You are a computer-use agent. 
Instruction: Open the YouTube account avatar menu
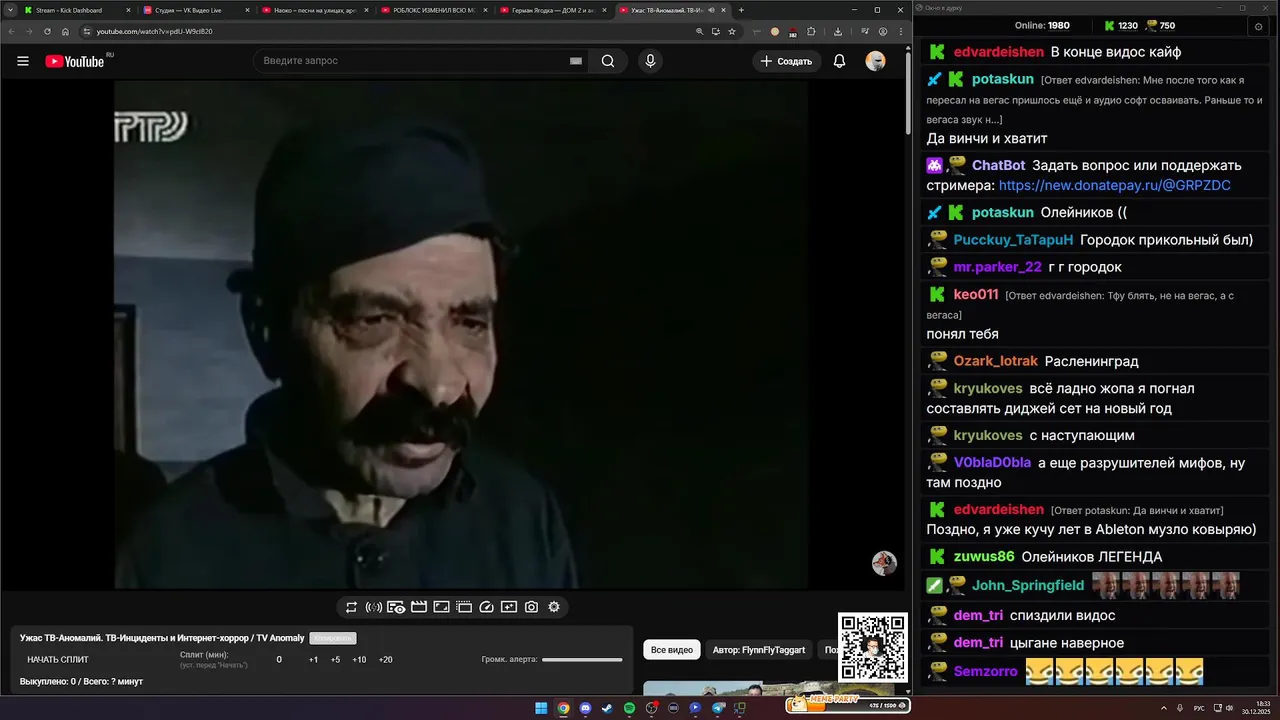(875, 61)
